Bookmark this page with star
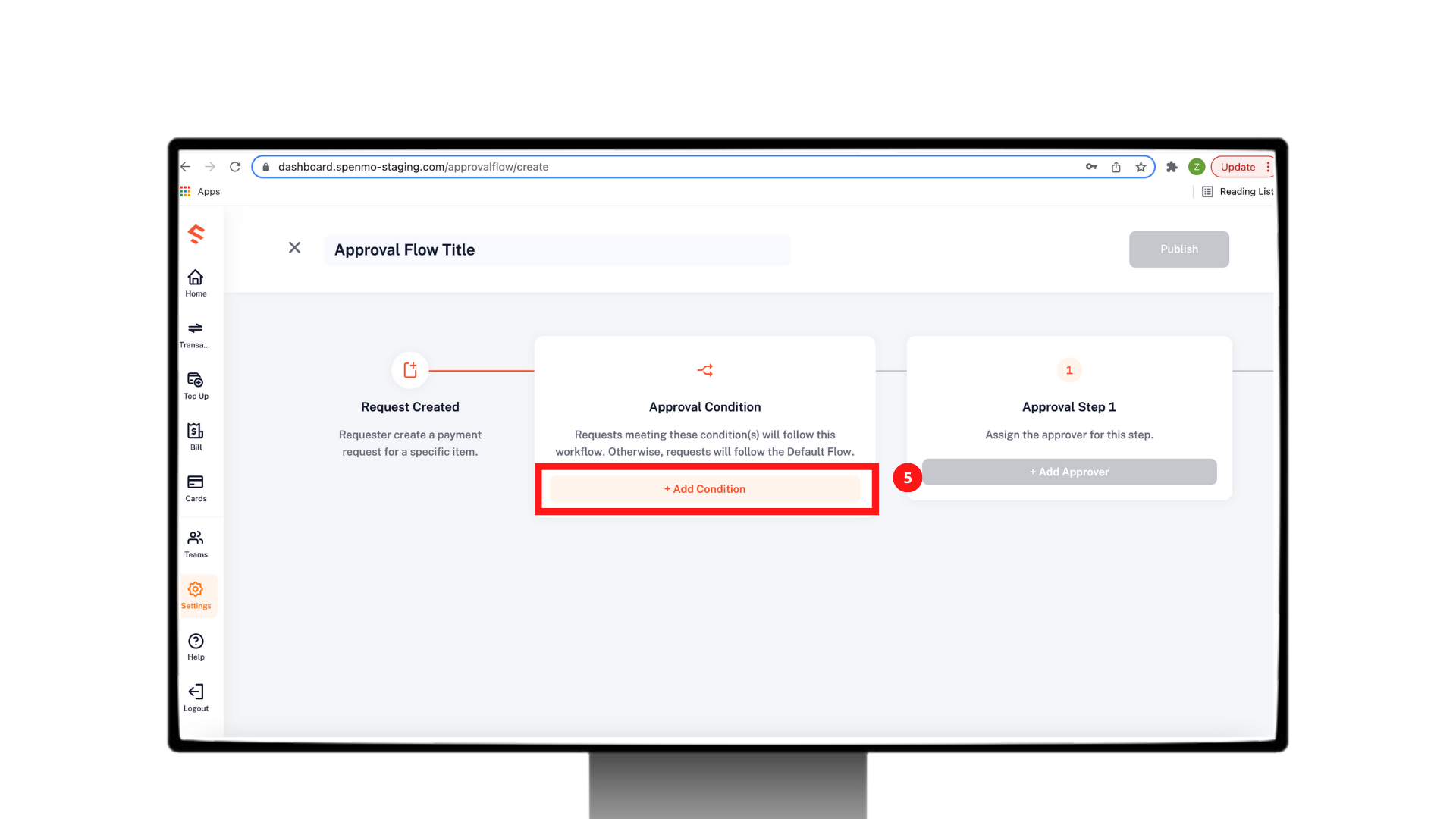The image size is (1456, 819). tap(1141, 167)
